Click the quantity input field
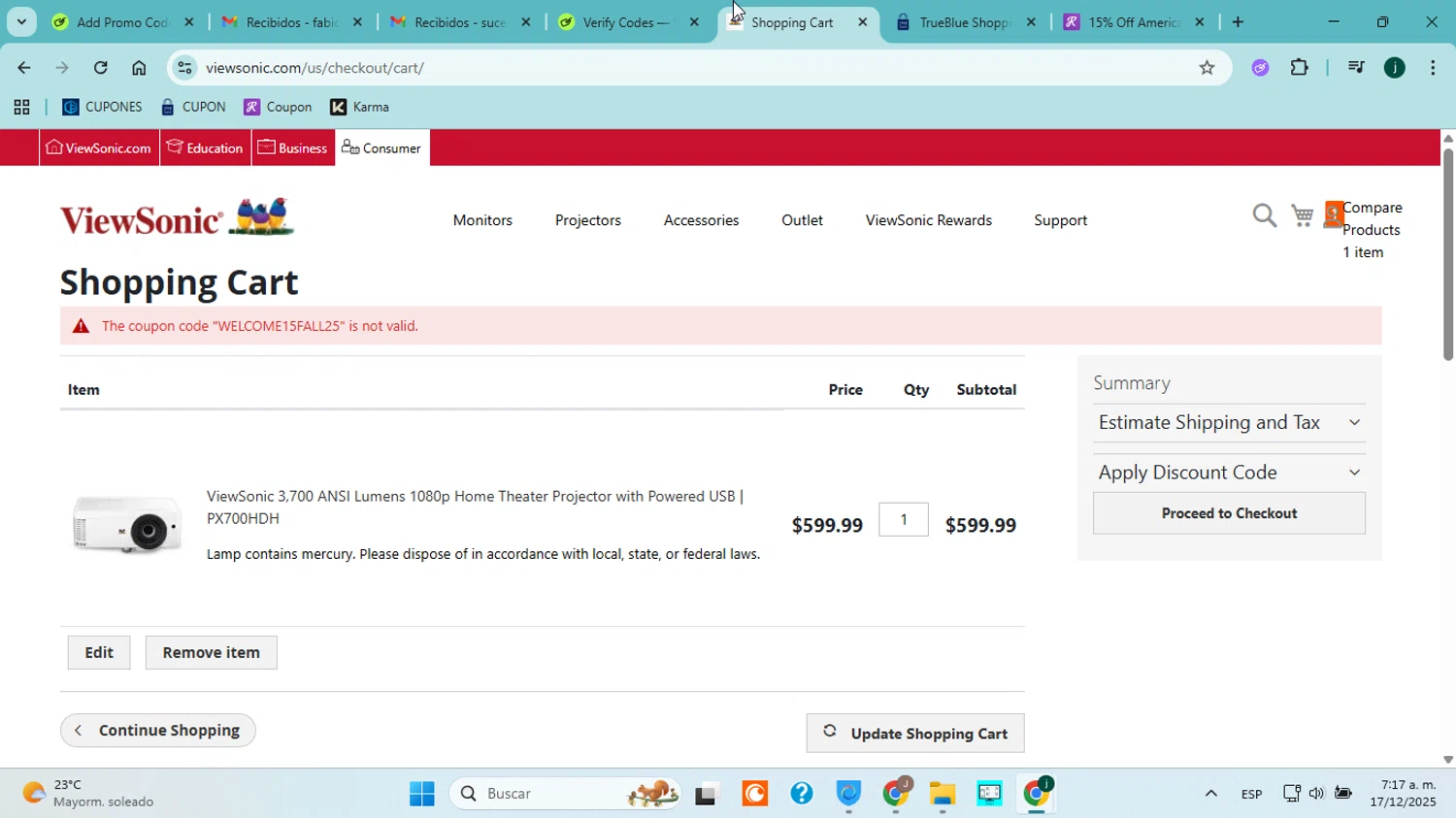Image resolution: width=1456 pixels, height=818 pixels. [904, 519]
